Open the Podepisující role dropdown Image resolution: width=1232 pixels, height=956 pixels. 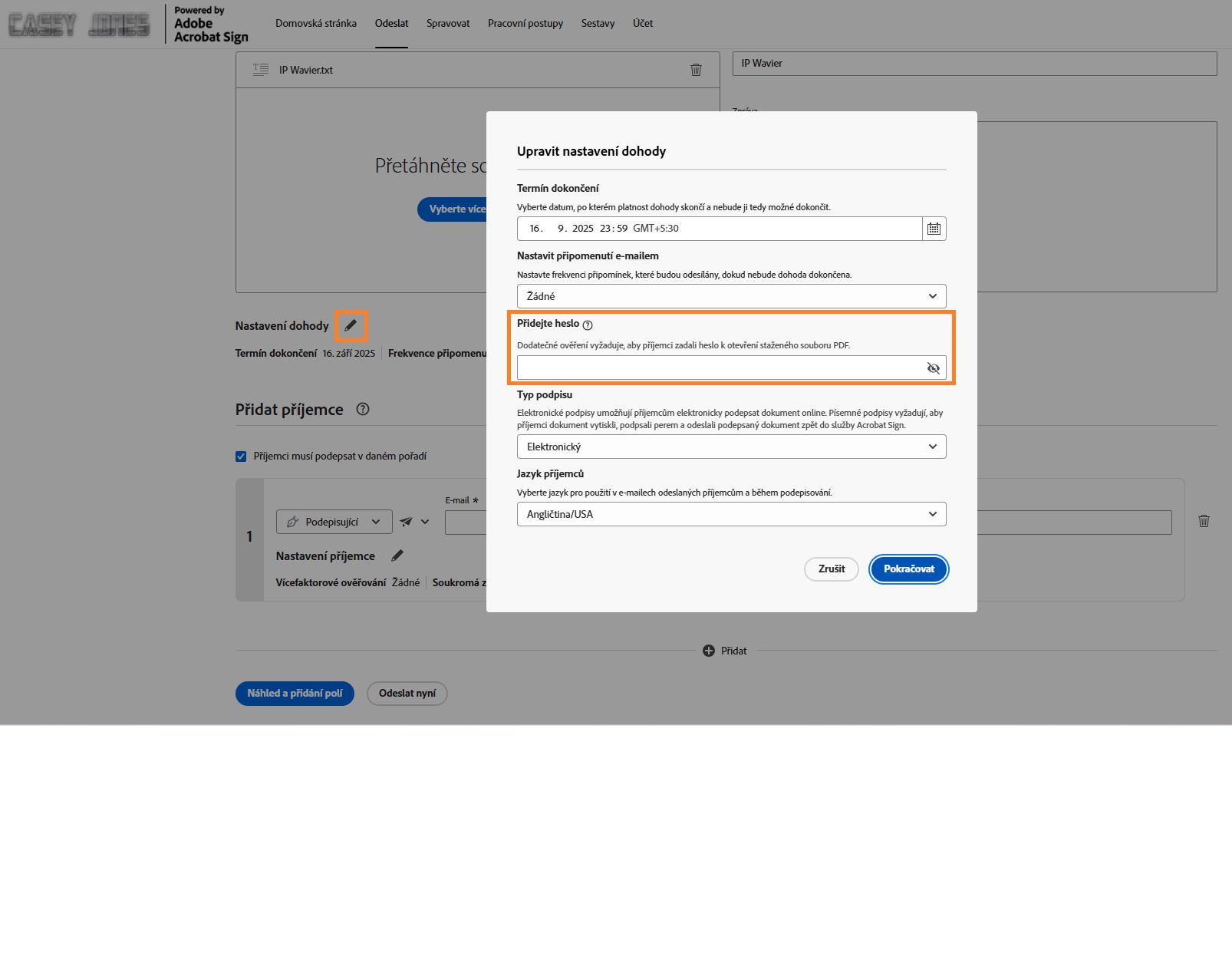point(334,522)
